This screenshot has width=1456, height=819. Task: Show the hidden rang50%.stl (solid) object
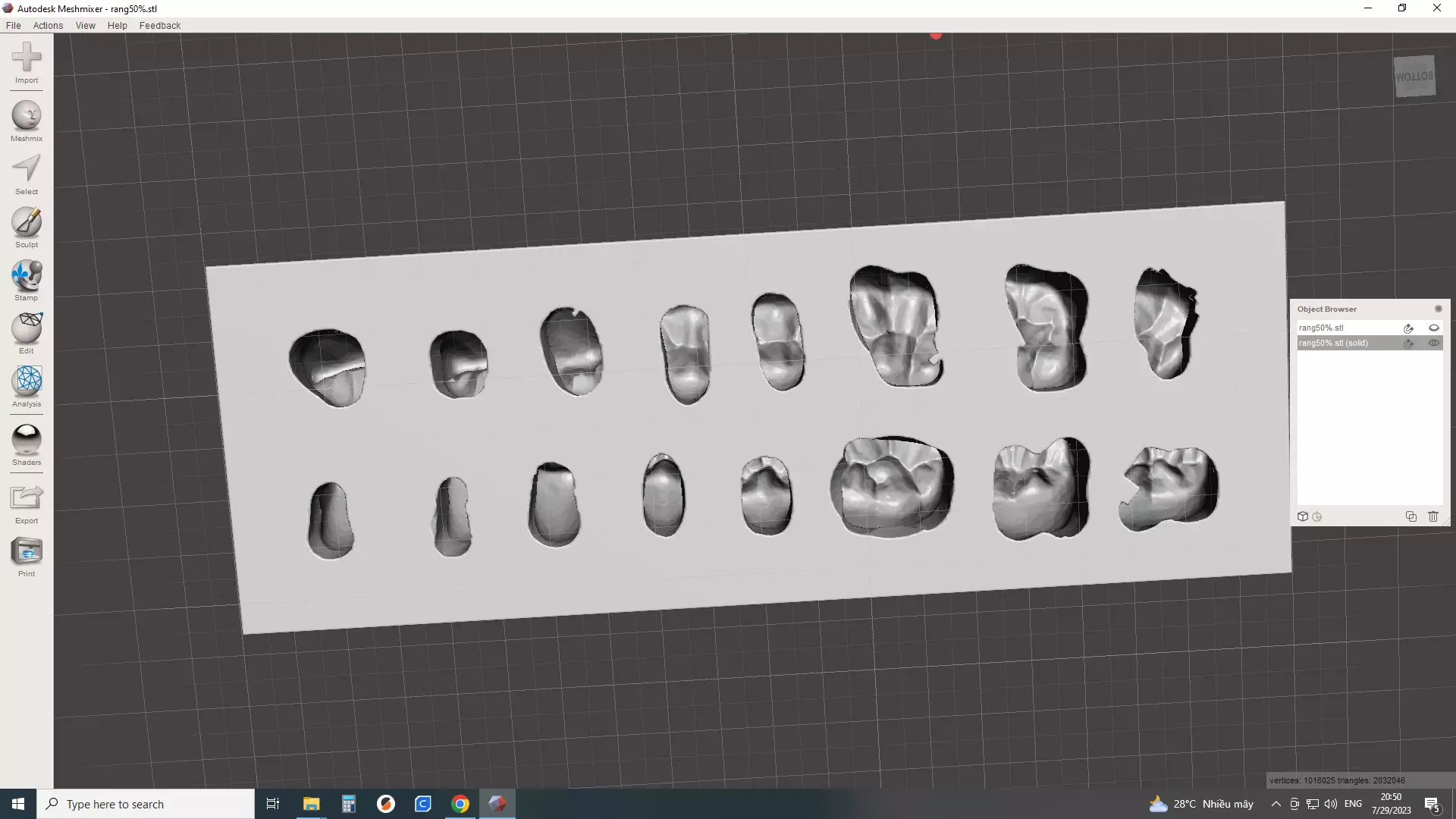(1433, 344)
